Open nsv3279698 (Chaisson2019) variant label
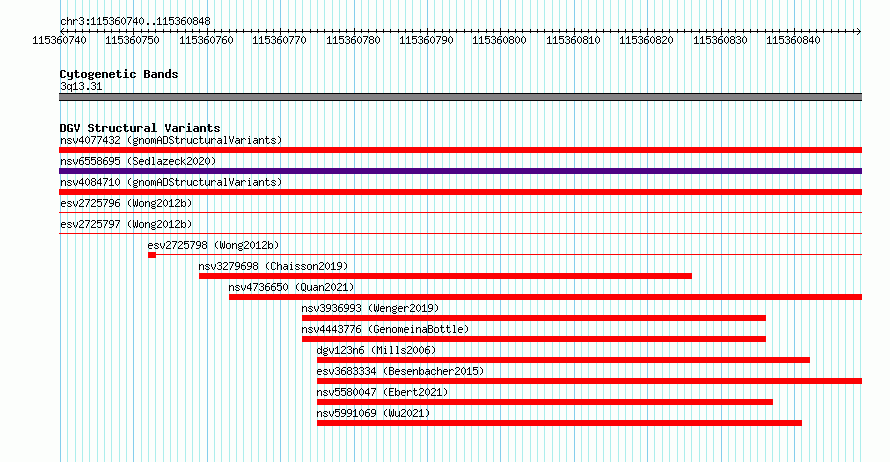This screenshot has width=890, height=462. tap(273, 266)
